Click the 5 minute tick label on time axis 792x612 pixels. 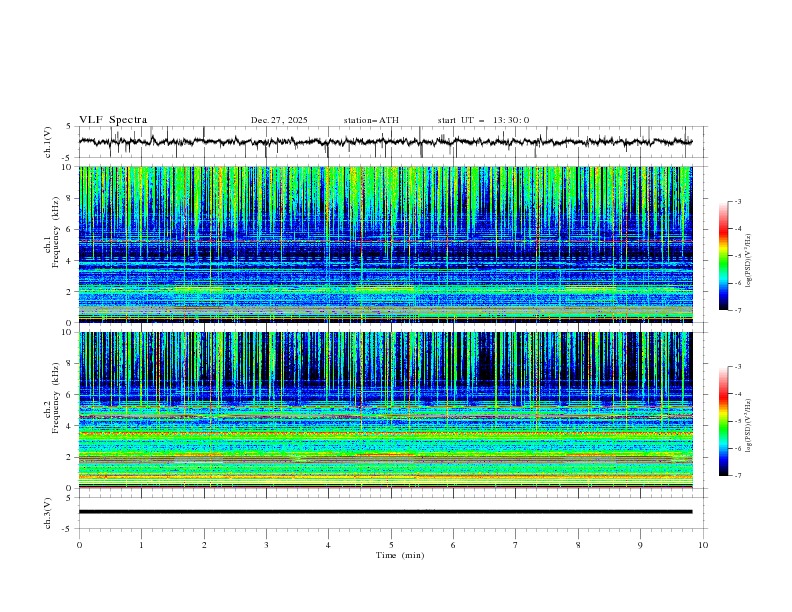pos(391,546)
